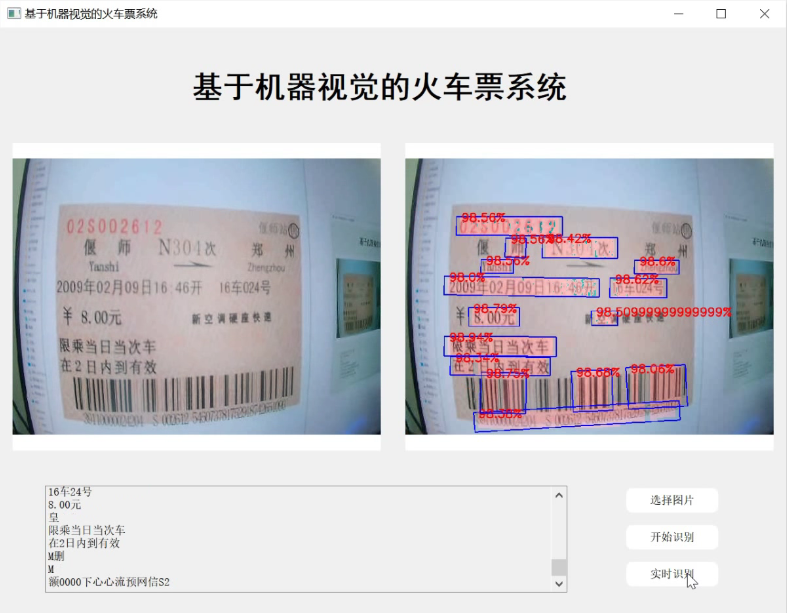Select the last result line ending with '网信S2'
The image size is (787, 613).
click(x=109, y=582)
